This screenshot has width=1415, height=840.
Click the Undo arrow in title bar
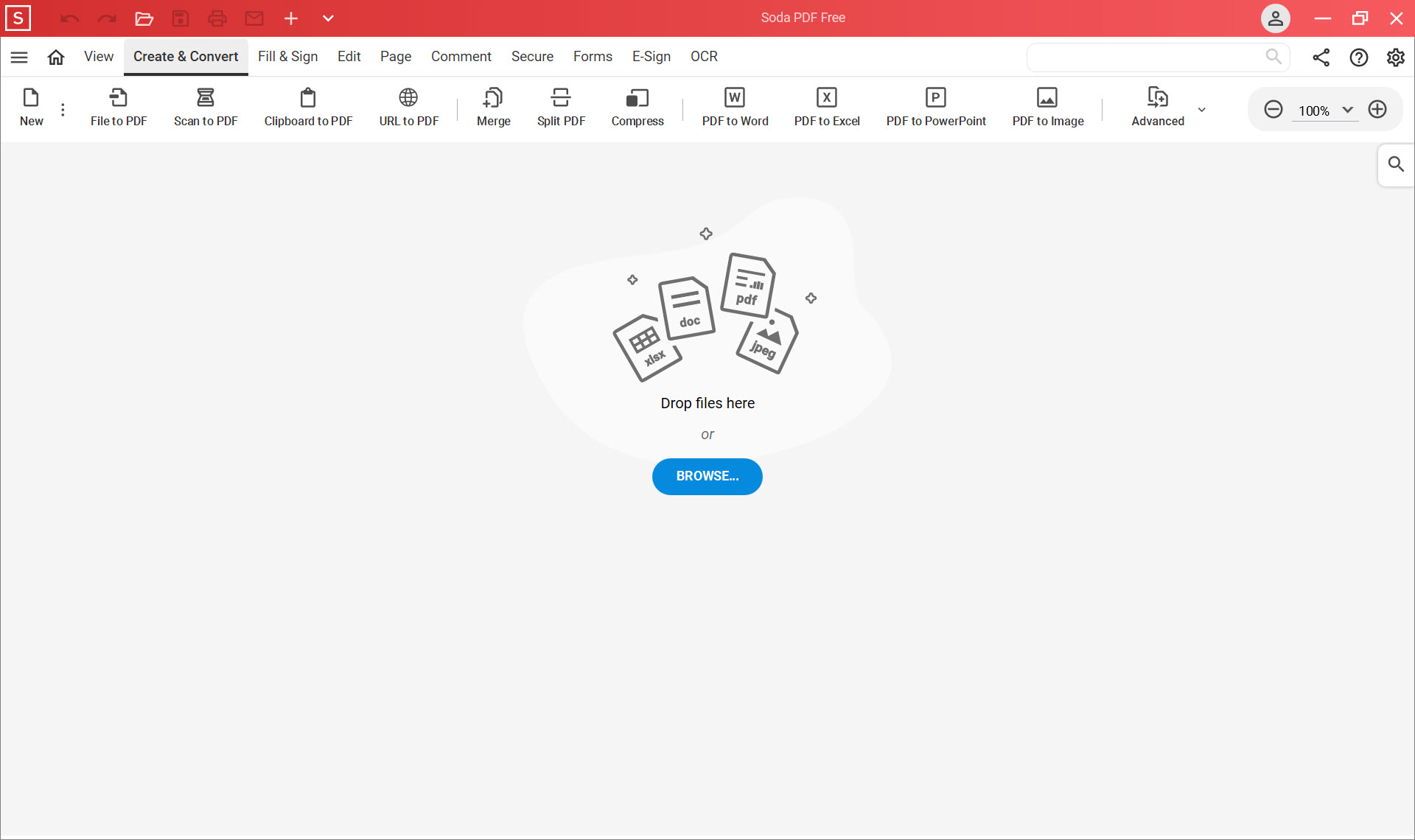70,18
